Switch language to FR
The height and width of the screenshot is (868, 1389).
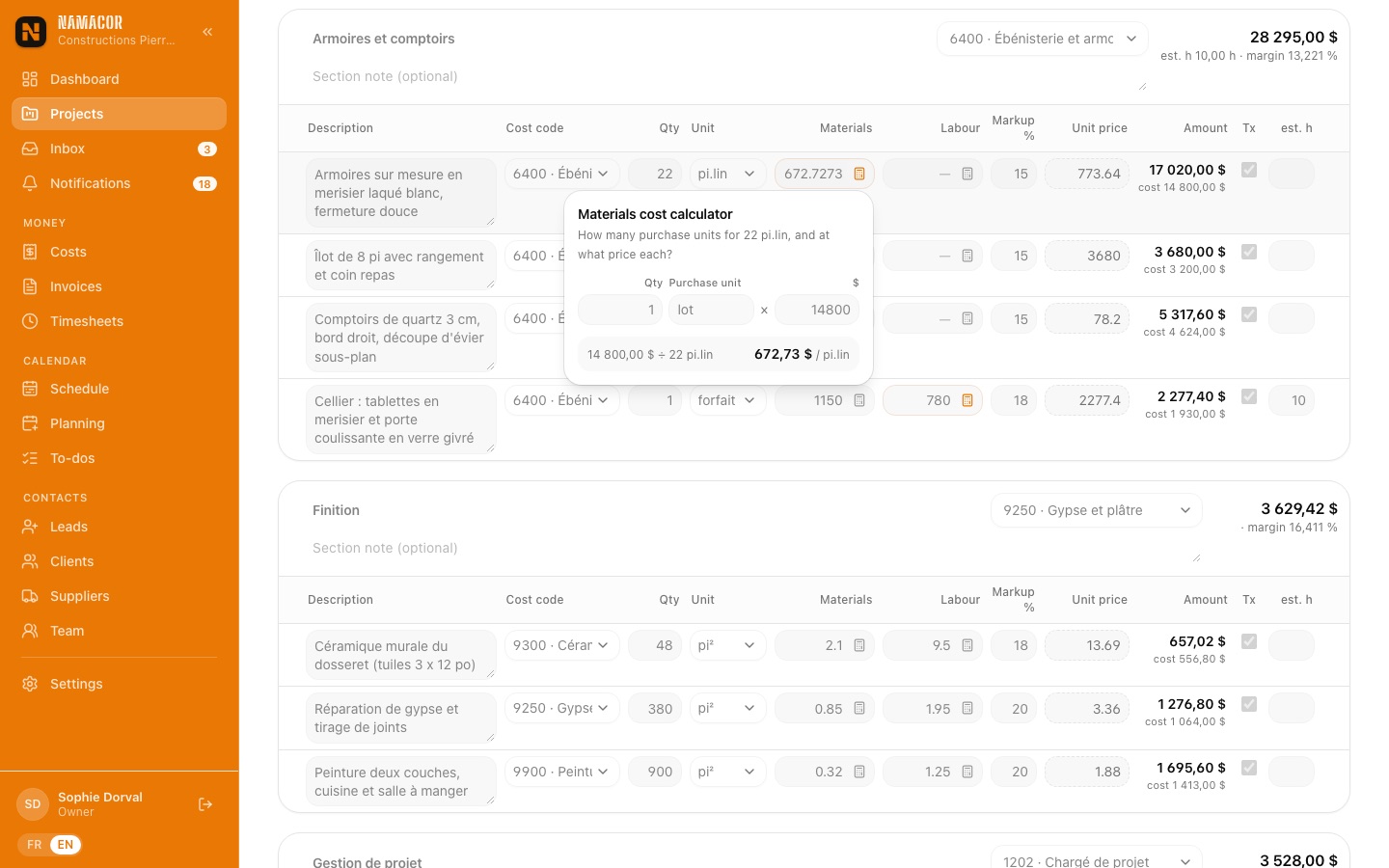point(35,845)
